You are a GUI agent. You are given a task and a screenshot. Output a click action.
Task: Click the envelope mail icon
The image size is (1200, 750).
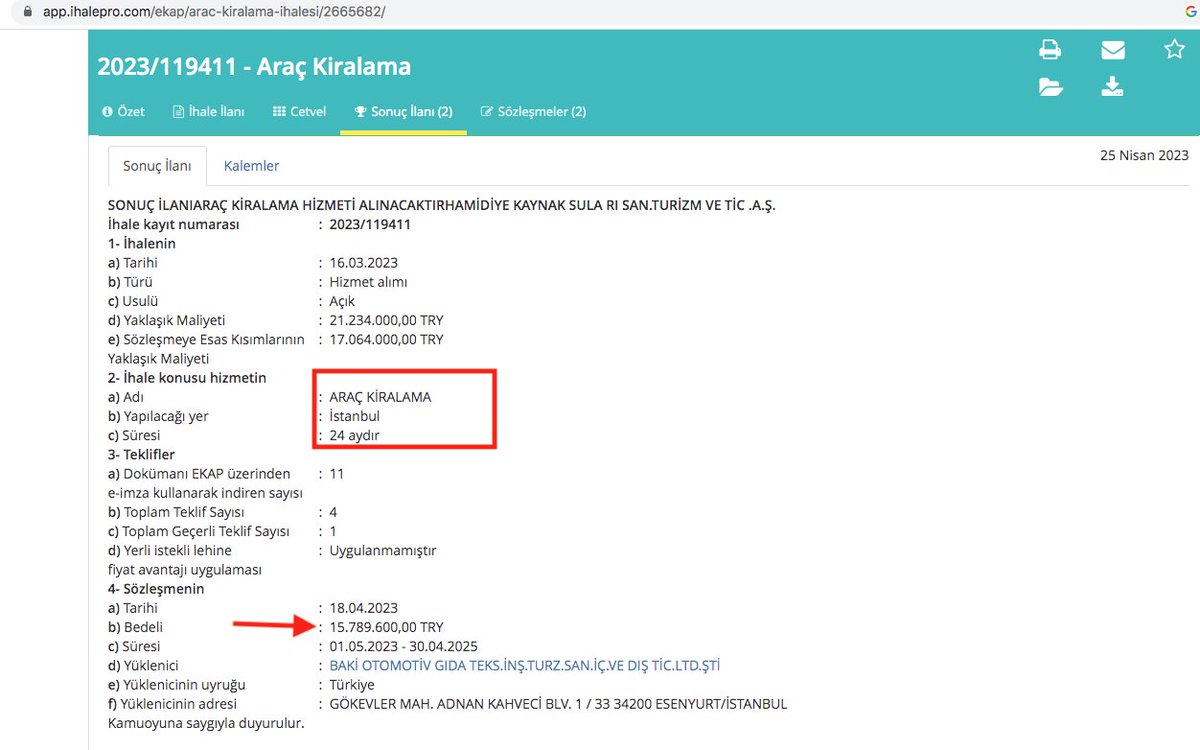tap(1113, 49)
